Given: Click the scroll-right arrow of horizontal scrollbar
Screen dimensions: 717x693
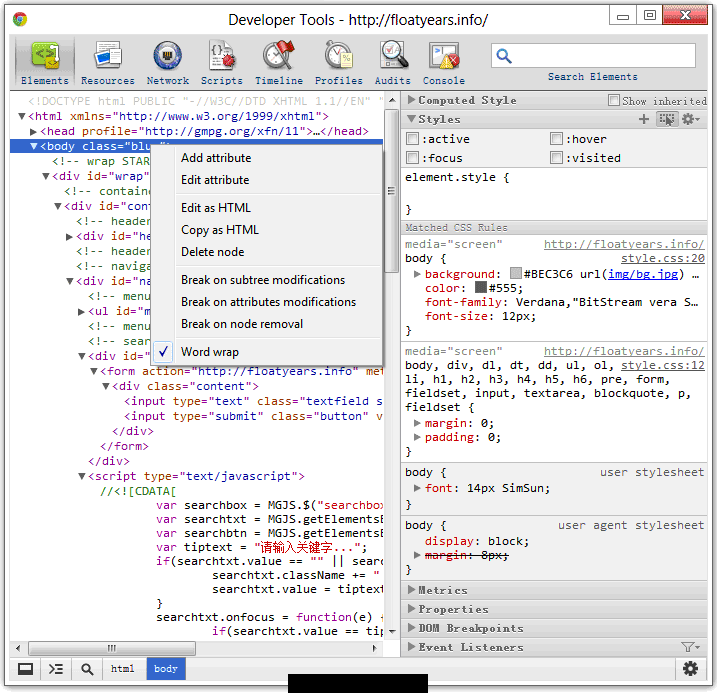Looking at the screenshot, I should [x=375, y=648].
